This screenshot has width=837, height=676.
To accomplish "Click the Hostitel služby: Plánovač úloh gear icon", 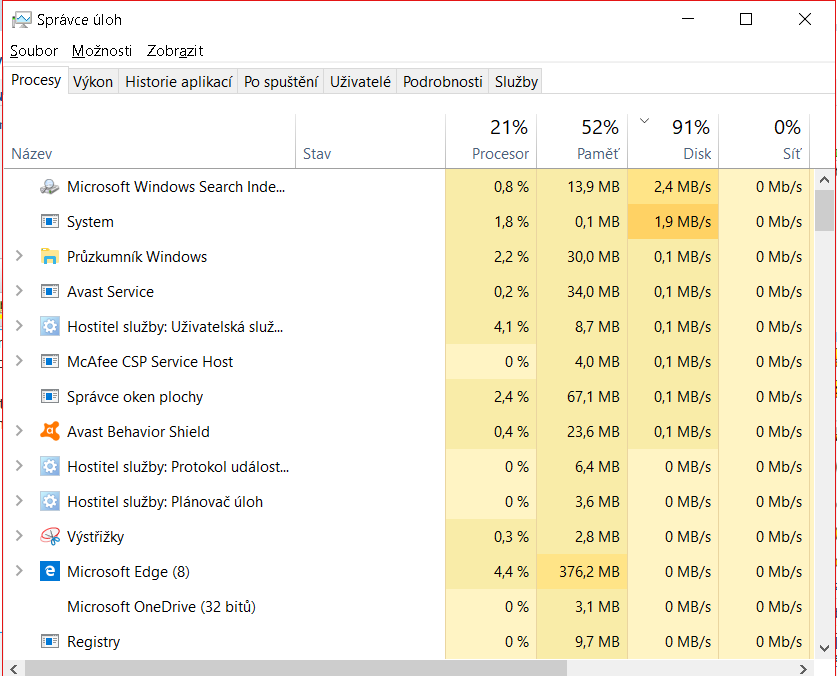I will click(50, 502).
